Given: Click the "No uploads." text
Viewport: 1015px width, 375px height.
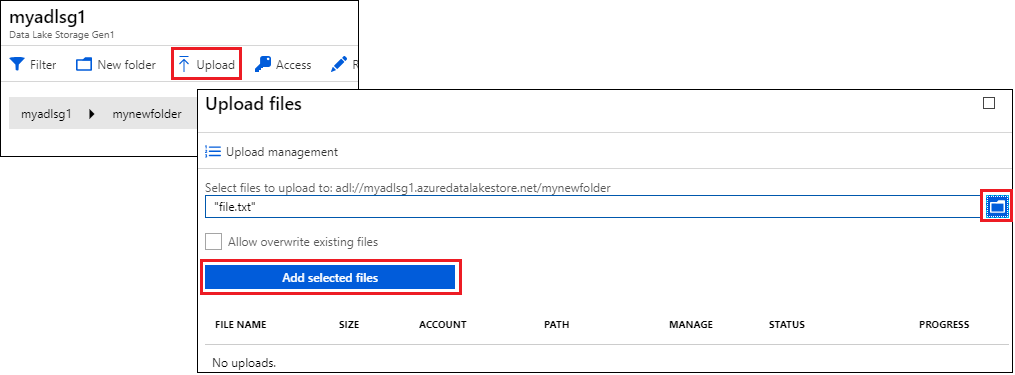Looking at the screenshot, I should pos(245,362).
